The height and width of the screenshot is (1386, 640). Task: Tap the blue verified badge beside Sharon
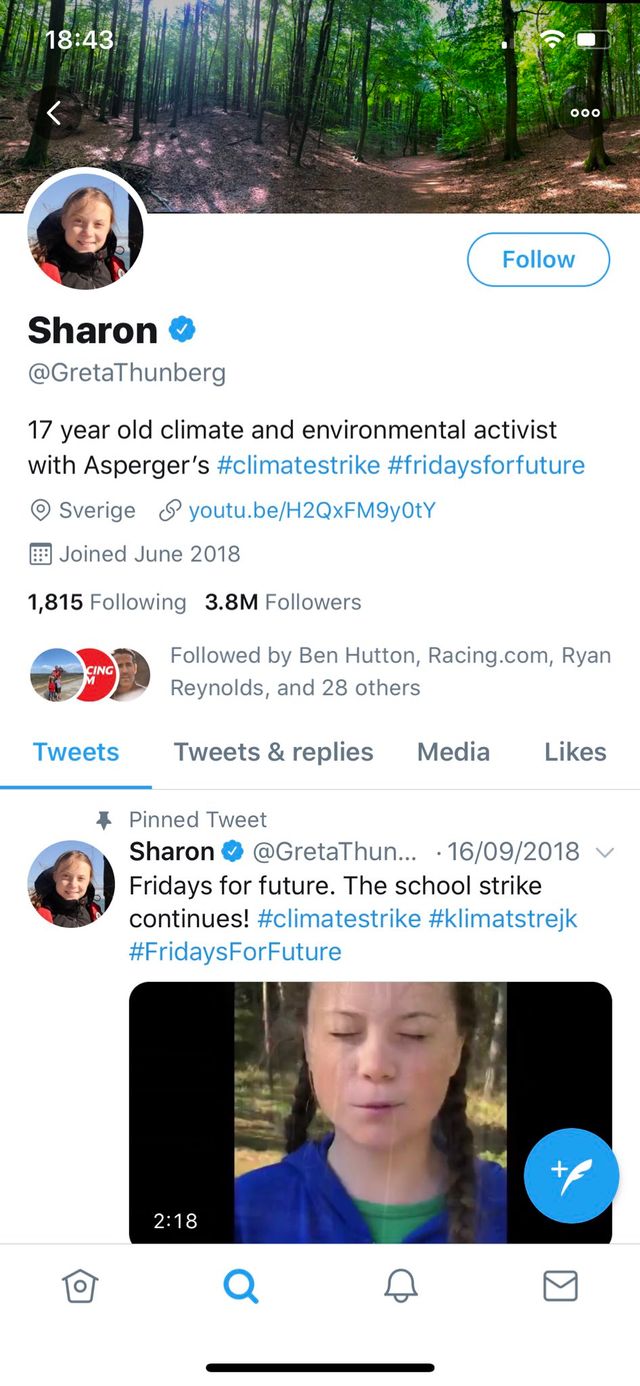pyautogui.click(x=181, y=329)
